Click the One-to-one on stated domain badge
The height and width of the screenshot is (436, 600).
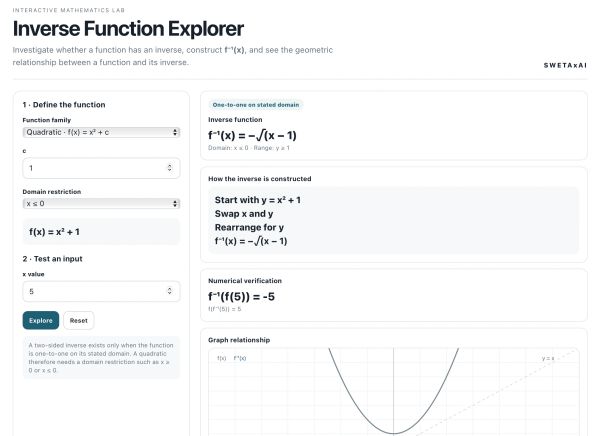(x=256, y=105)
